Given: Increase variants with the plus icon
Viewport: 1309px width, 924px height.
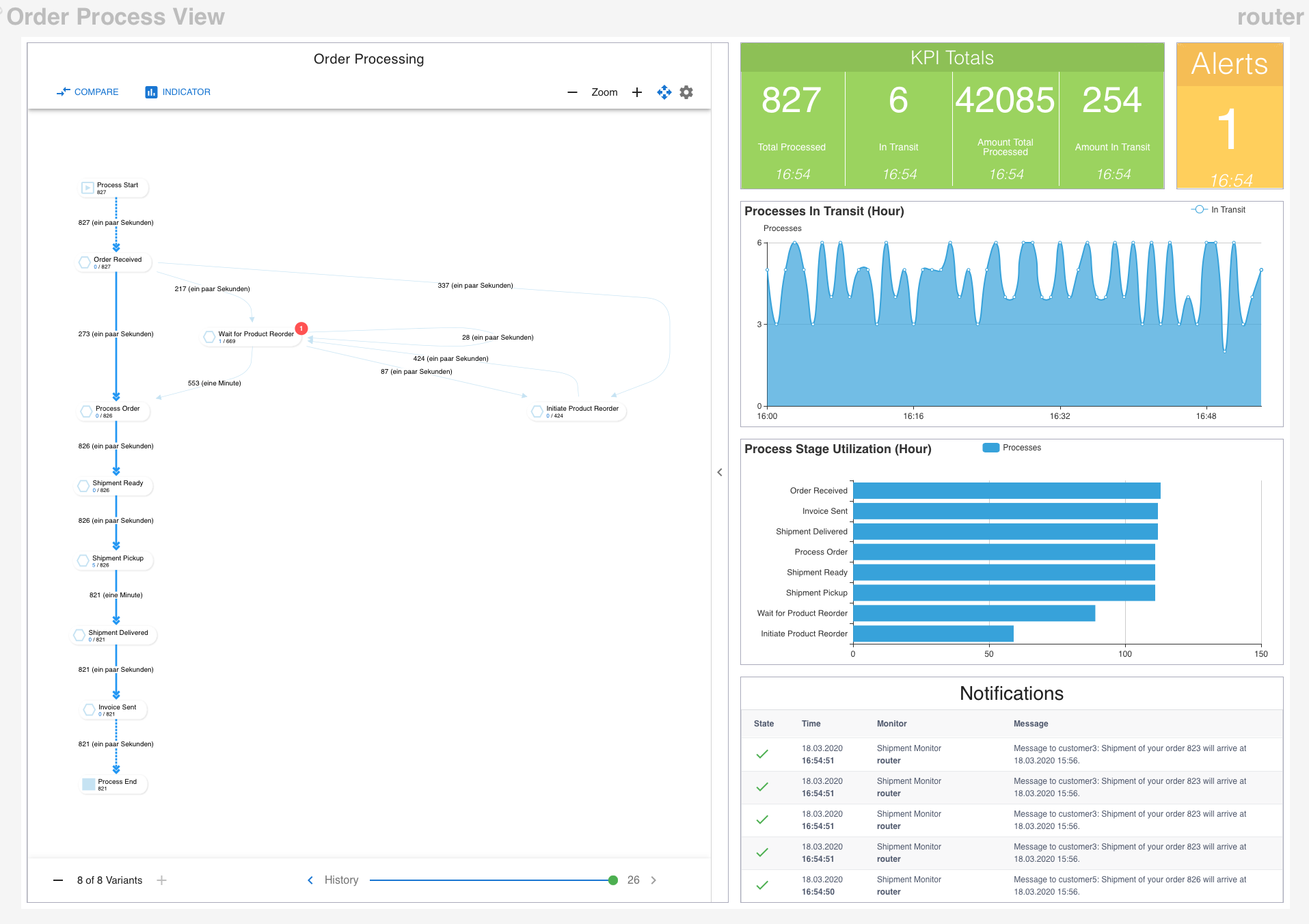Looking at the screenshot, I should 161,880.
